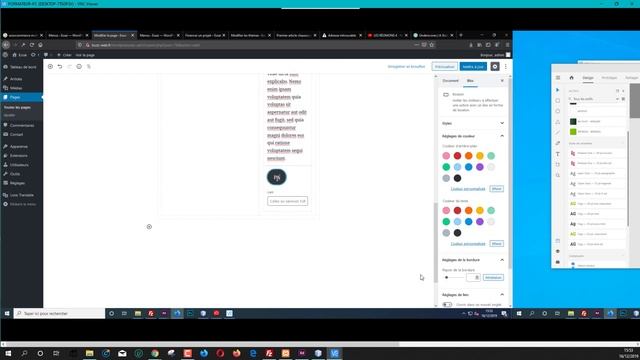Collapse the Réglages de couleur section
Screen dimensions: 640x360
[x=473, y=136]
